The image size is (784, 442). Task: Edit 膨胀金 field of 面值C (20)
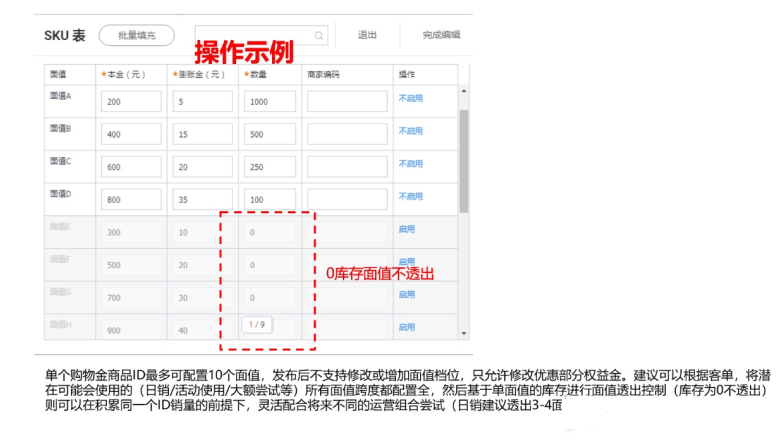click(x=202, y=166)
